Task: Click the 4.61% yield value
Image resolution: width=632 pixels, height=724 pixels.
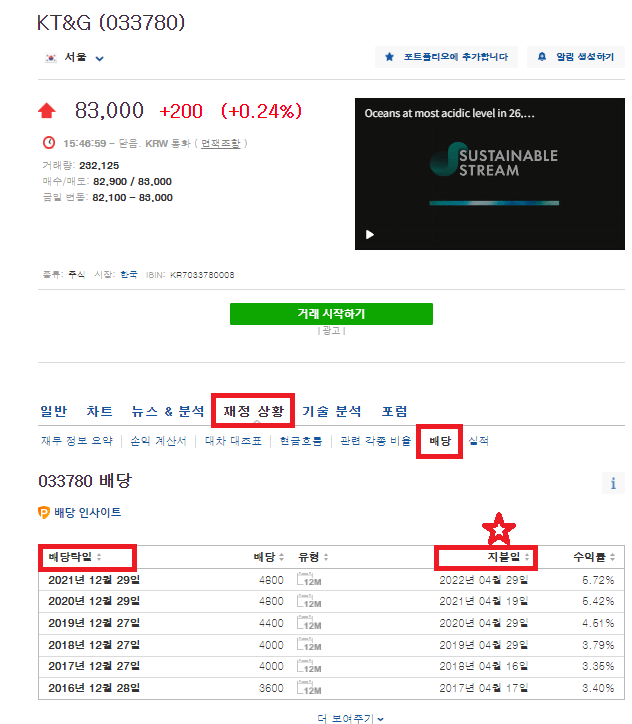Action: point(598,623)
